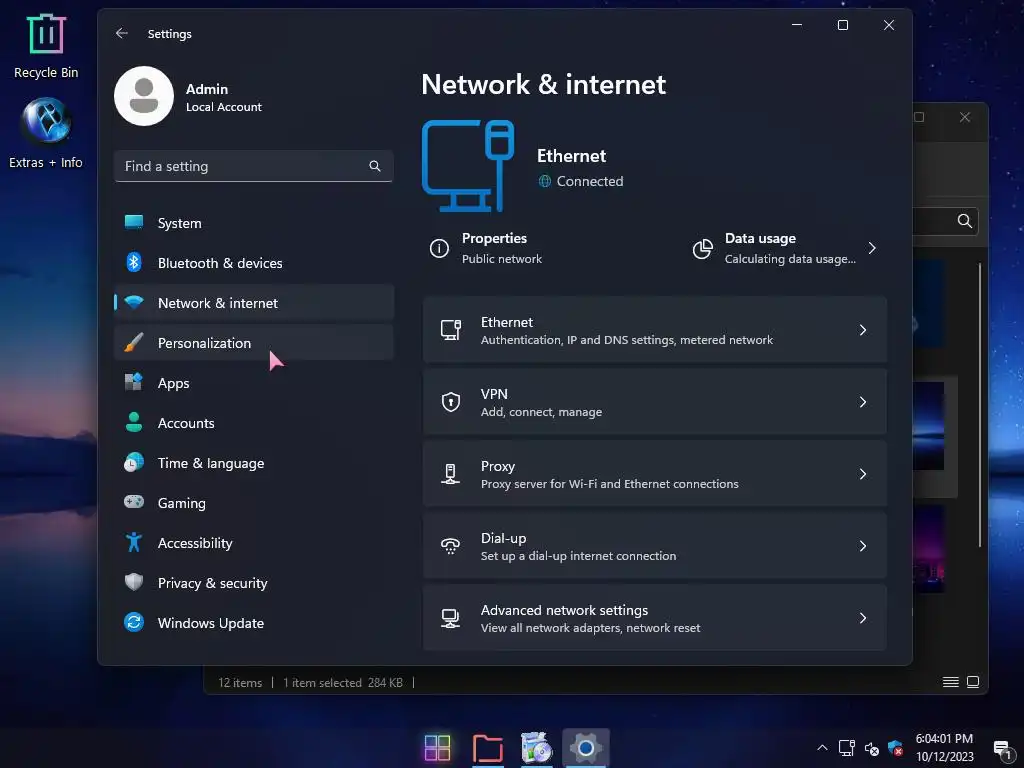Click the Proxy server icon
This screenshot has height=768, width=1024.
point(450,473)
